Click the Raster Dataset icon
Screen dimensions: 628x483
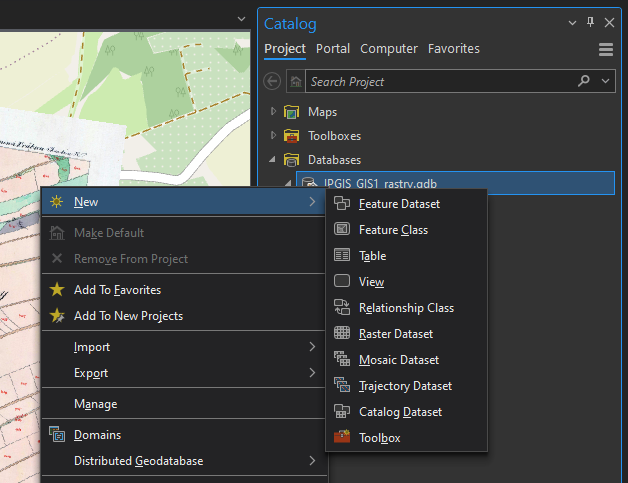pos(342,334)
